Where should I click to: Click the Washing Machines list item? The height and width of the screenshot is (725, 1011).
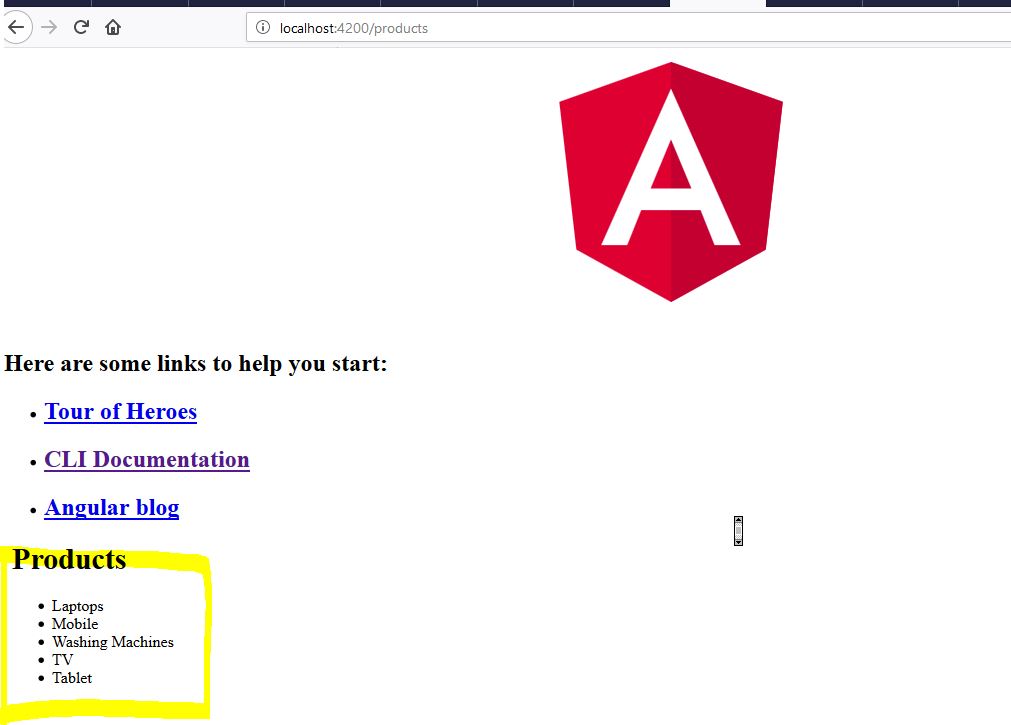point(113,642)
